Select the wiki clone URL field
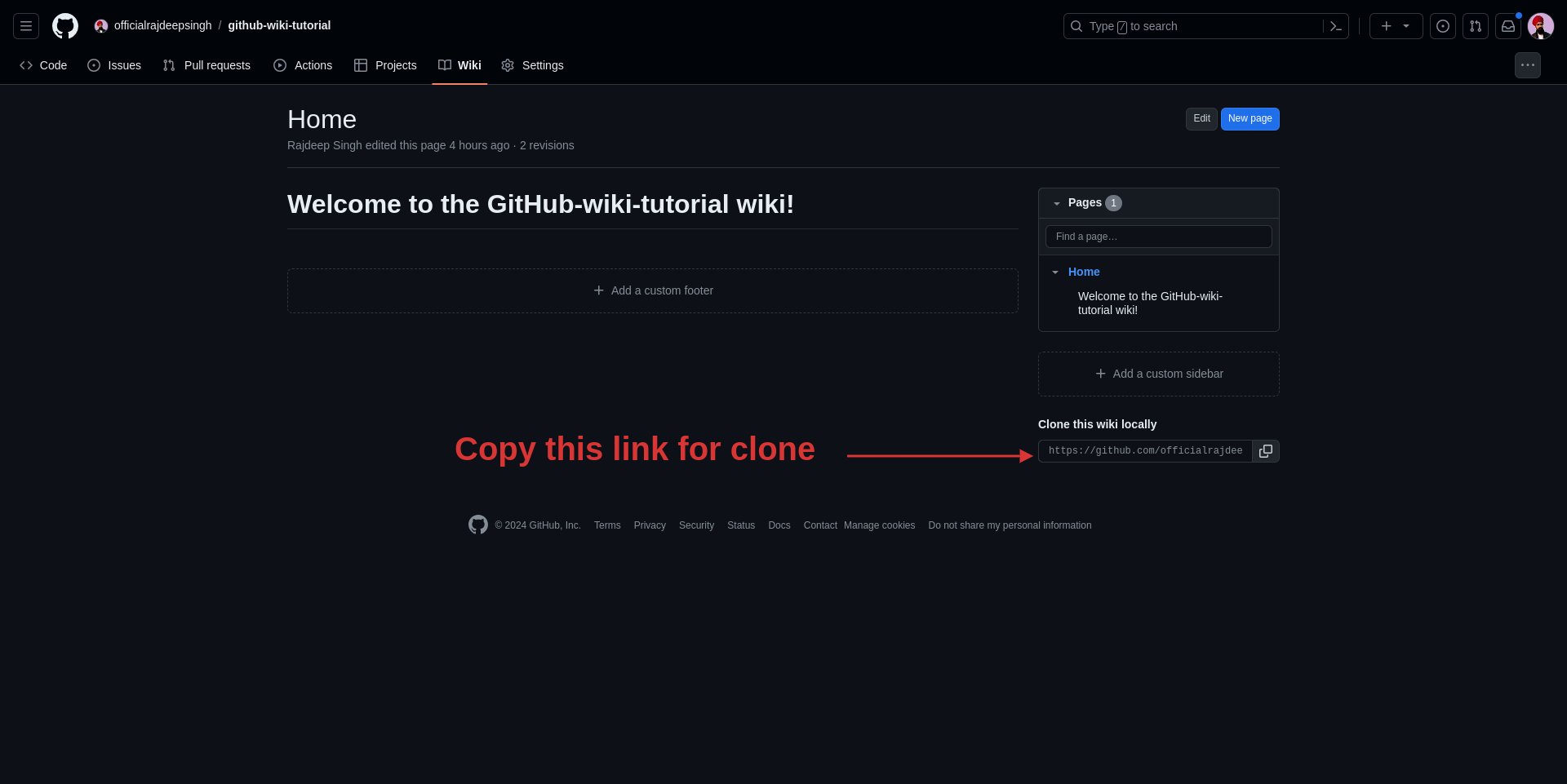The height and width of the screenshot is (784, 1567). pyautogui.click(x=1145, y=451)
